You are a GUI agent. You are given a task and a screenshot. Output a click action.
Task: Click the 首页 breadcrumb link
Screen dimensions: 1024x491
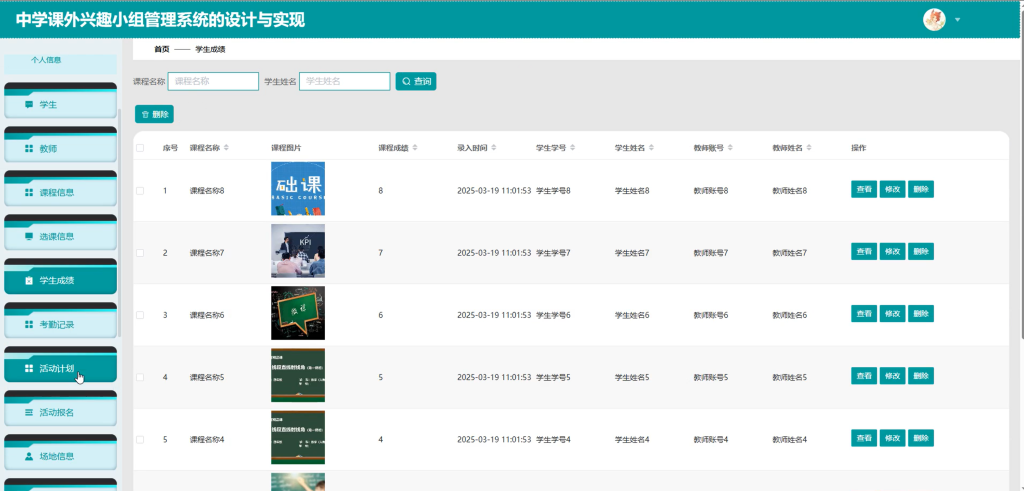click(161, 50)
